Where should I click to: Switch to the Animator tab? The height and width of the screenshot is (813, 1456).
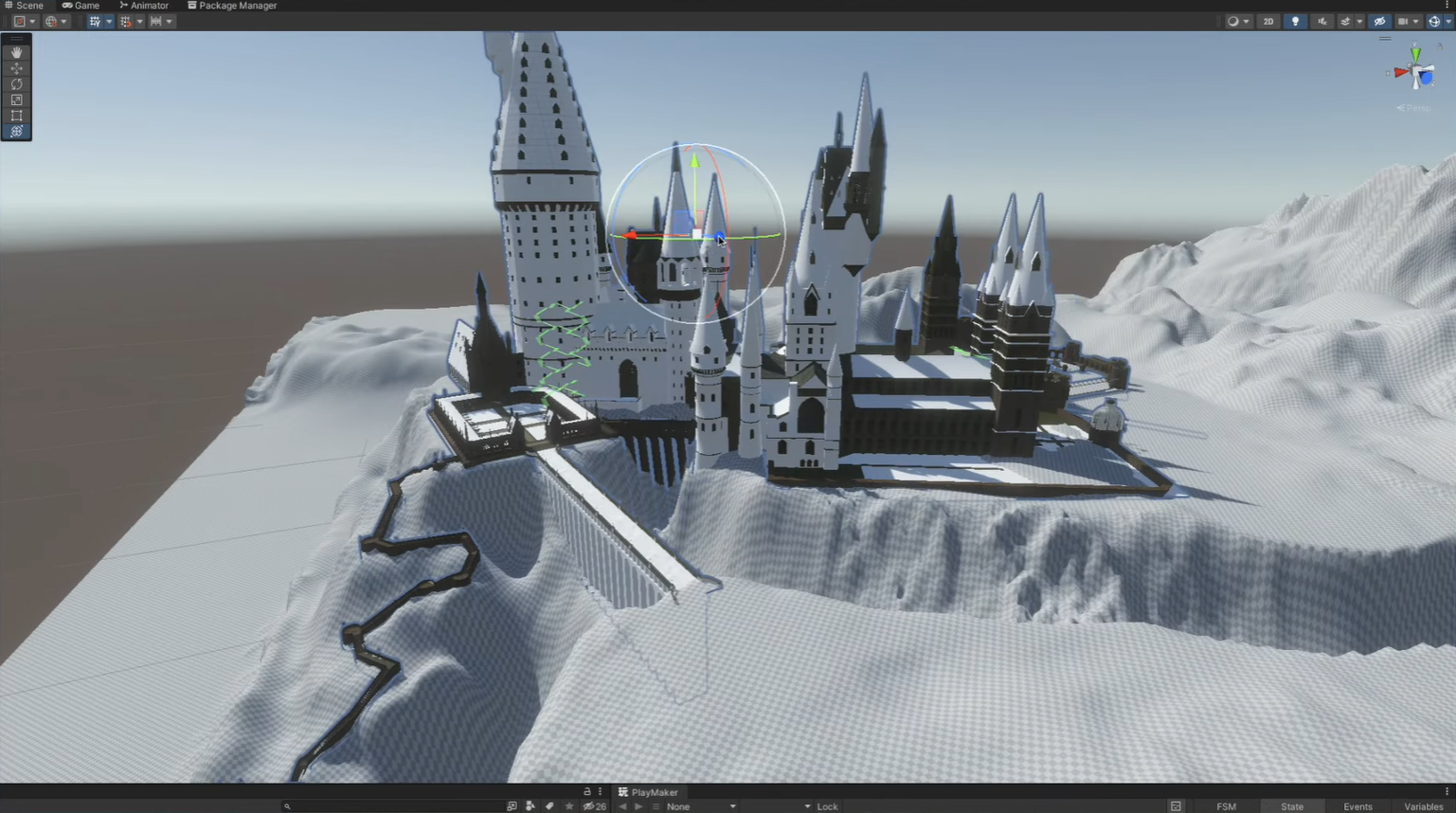(x=143, y=6)
